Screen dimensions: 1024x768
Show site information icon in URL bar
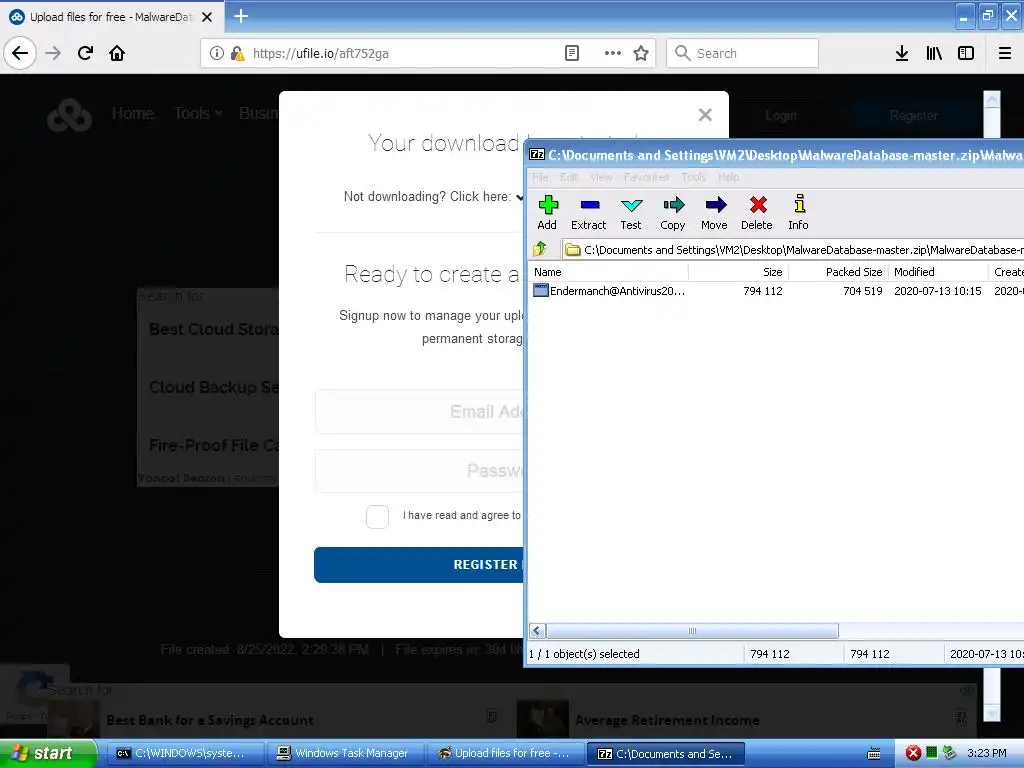(216, 53)
